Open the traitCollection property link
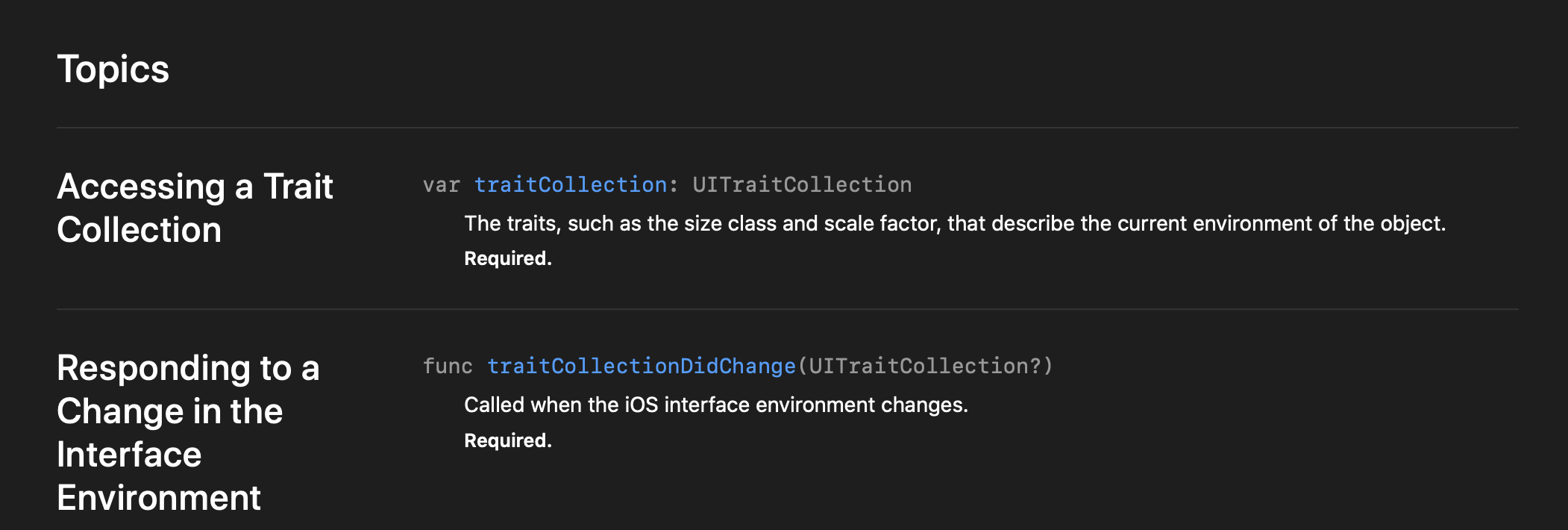The image size is (1568, 530). (x=571, y=184)
